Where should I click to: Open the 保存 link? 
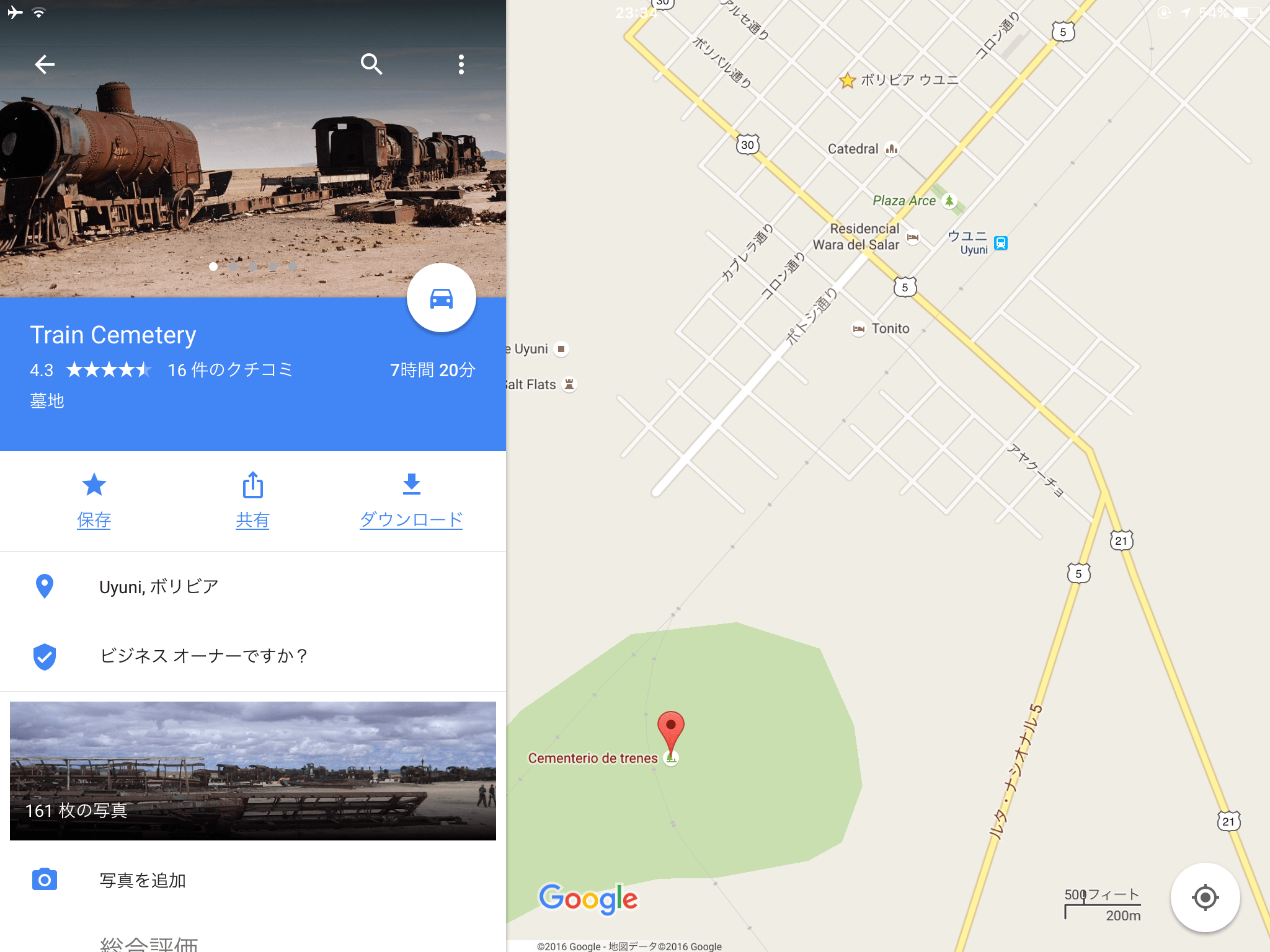click(x=94, y=520)
